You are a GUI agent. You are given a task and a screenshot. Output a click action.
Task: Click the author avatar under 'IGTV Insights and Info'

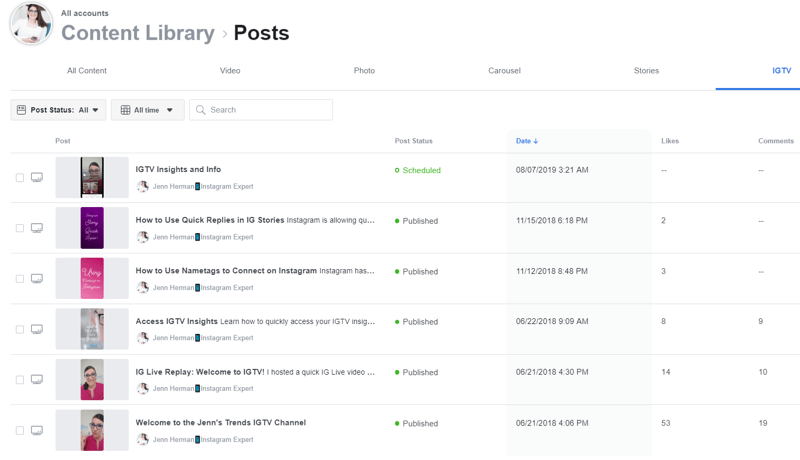[143, 186]
